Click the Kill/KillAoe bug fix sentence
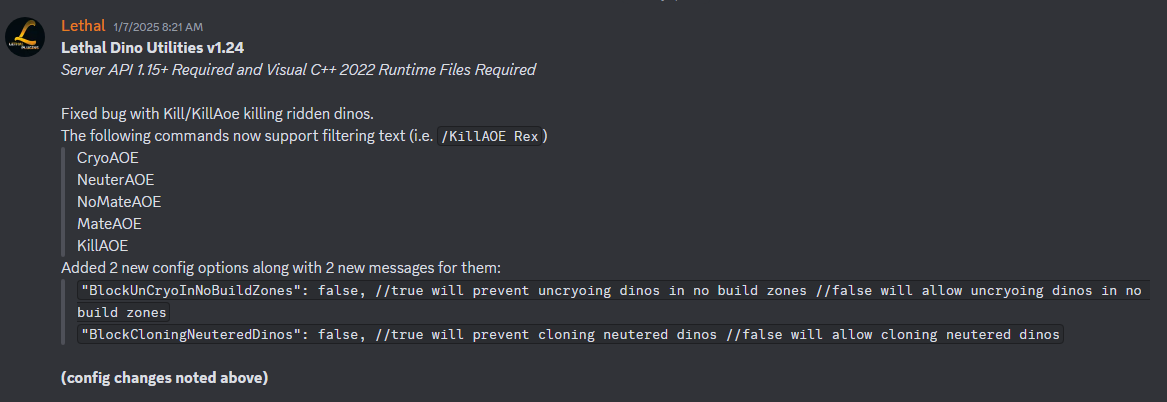This screenshot has height=402, width=1167. pyautogui.click(x=217, y=113)
